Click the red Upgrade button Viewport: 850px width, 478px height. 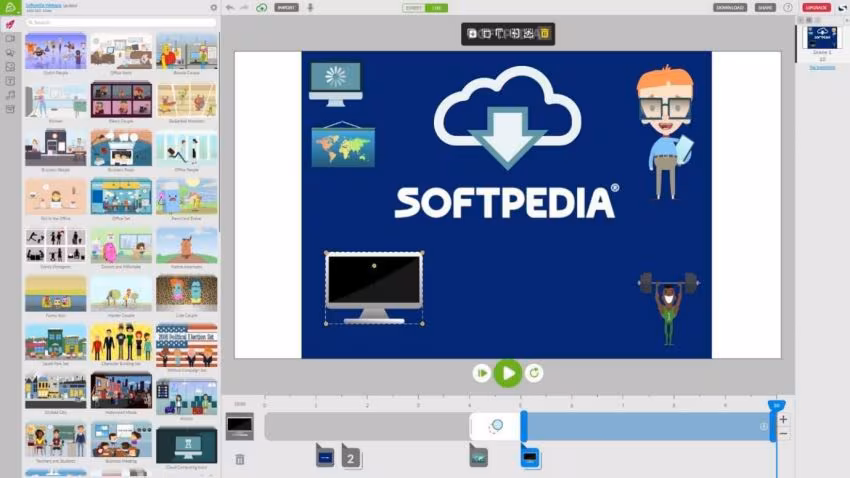tap(816, 8)
